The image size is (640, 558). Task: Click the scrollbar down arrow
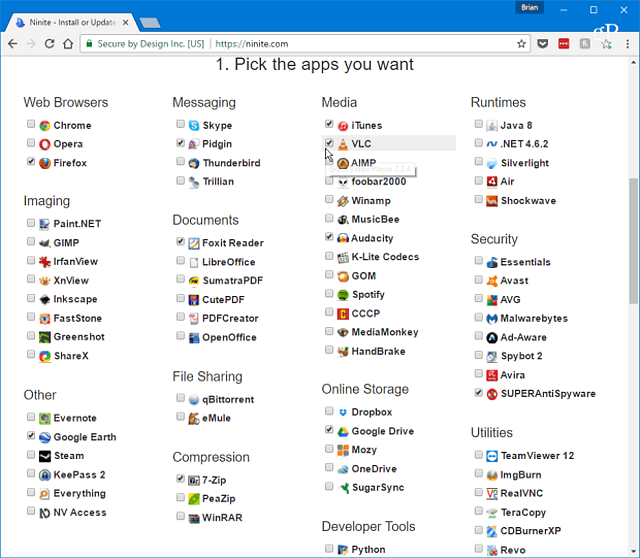[633, 551]
